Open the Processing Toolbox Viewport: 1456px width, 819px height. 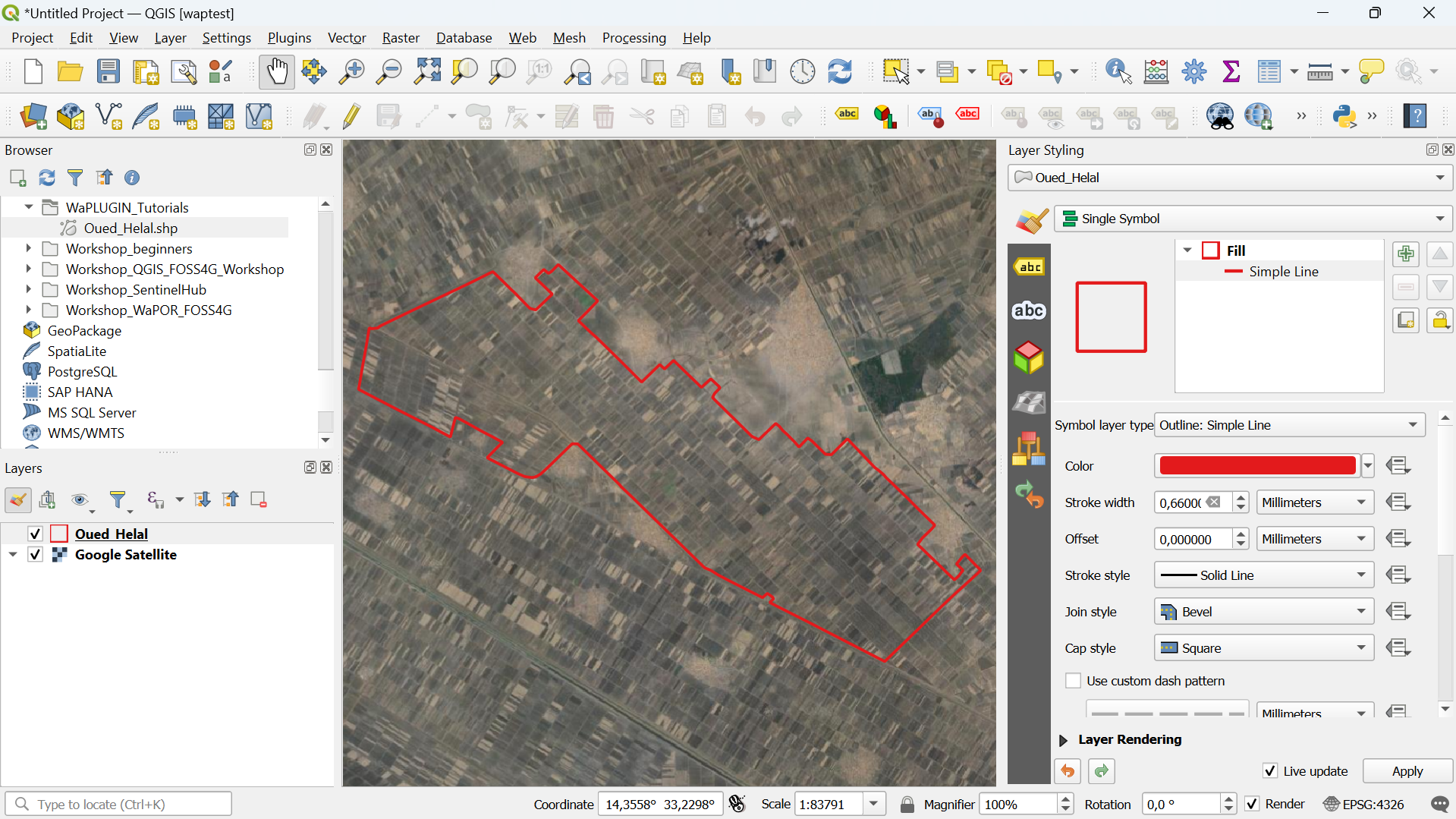[x=1193, y=71]
